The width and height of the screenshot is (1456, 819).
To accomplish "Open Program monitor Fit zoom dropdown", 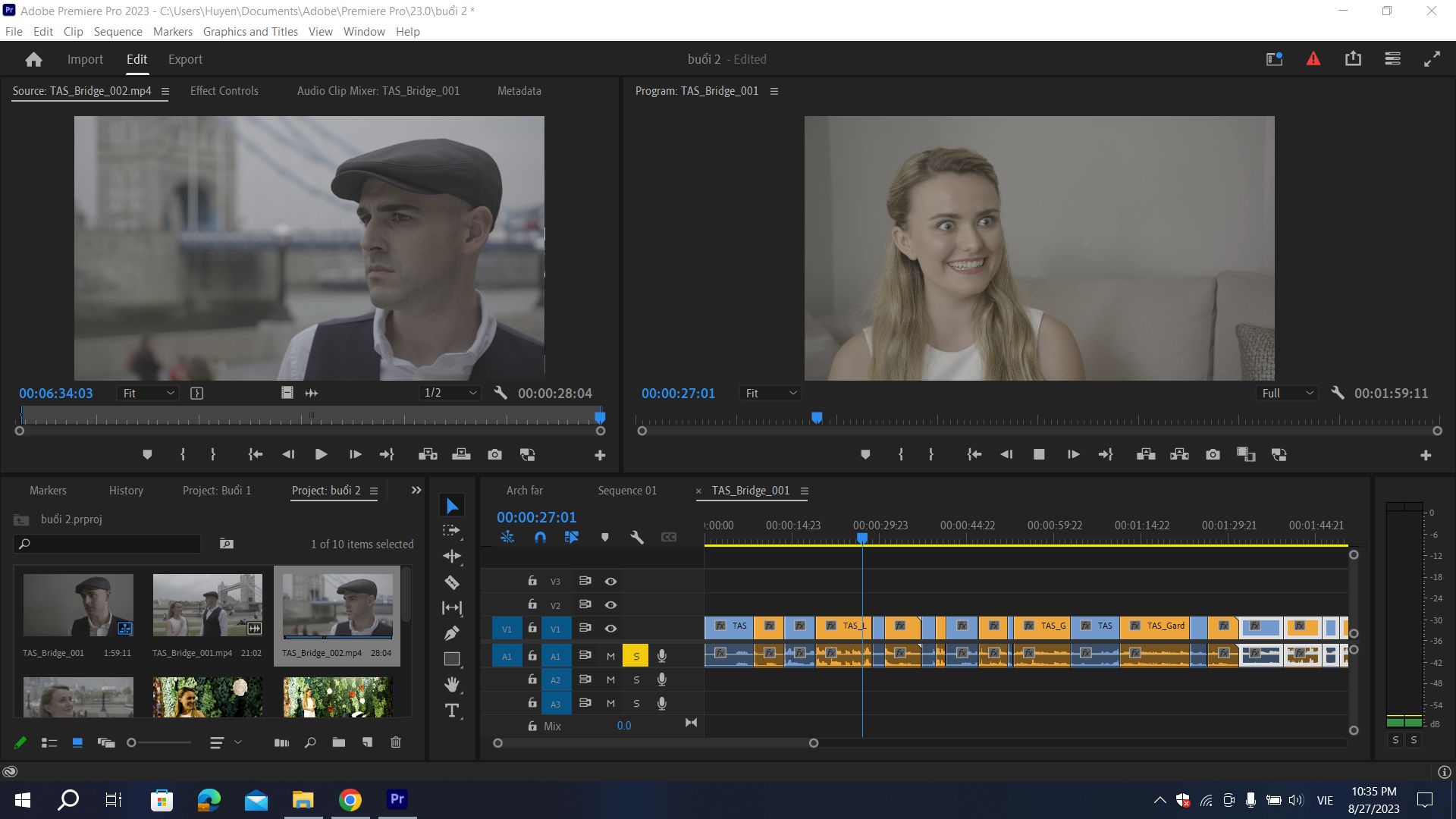I will (x=771, y=393).
